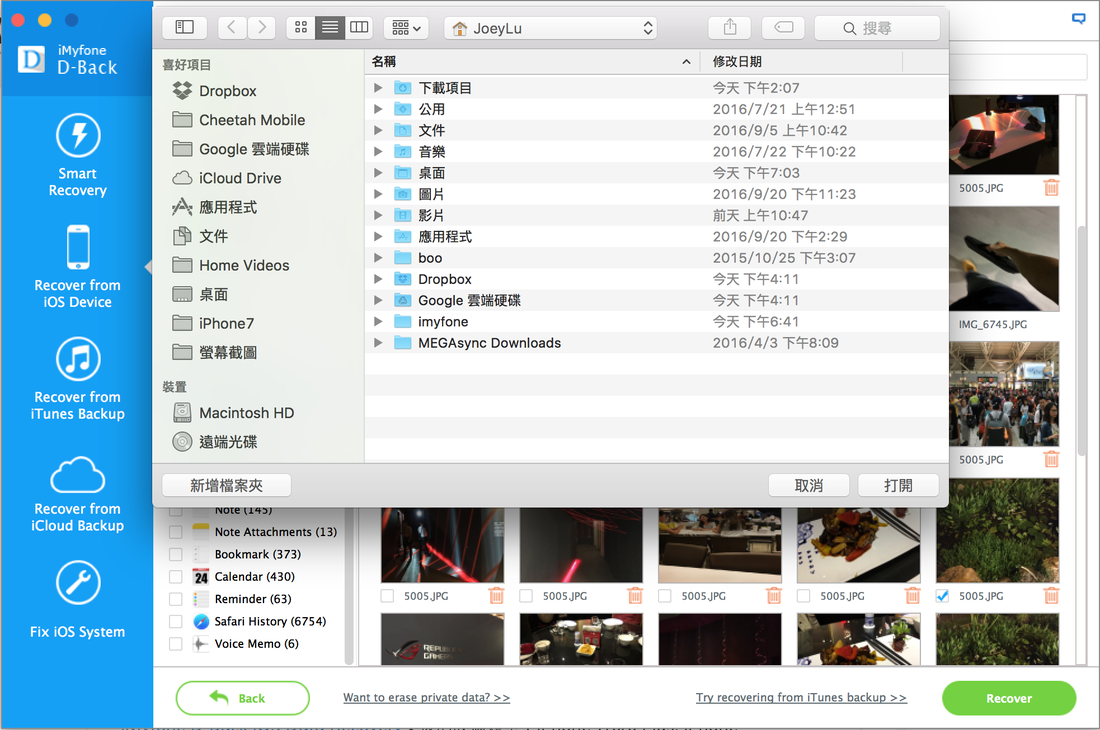Check the Reminder (63) box
The image size is (1100, 730).
pos(176,600)
